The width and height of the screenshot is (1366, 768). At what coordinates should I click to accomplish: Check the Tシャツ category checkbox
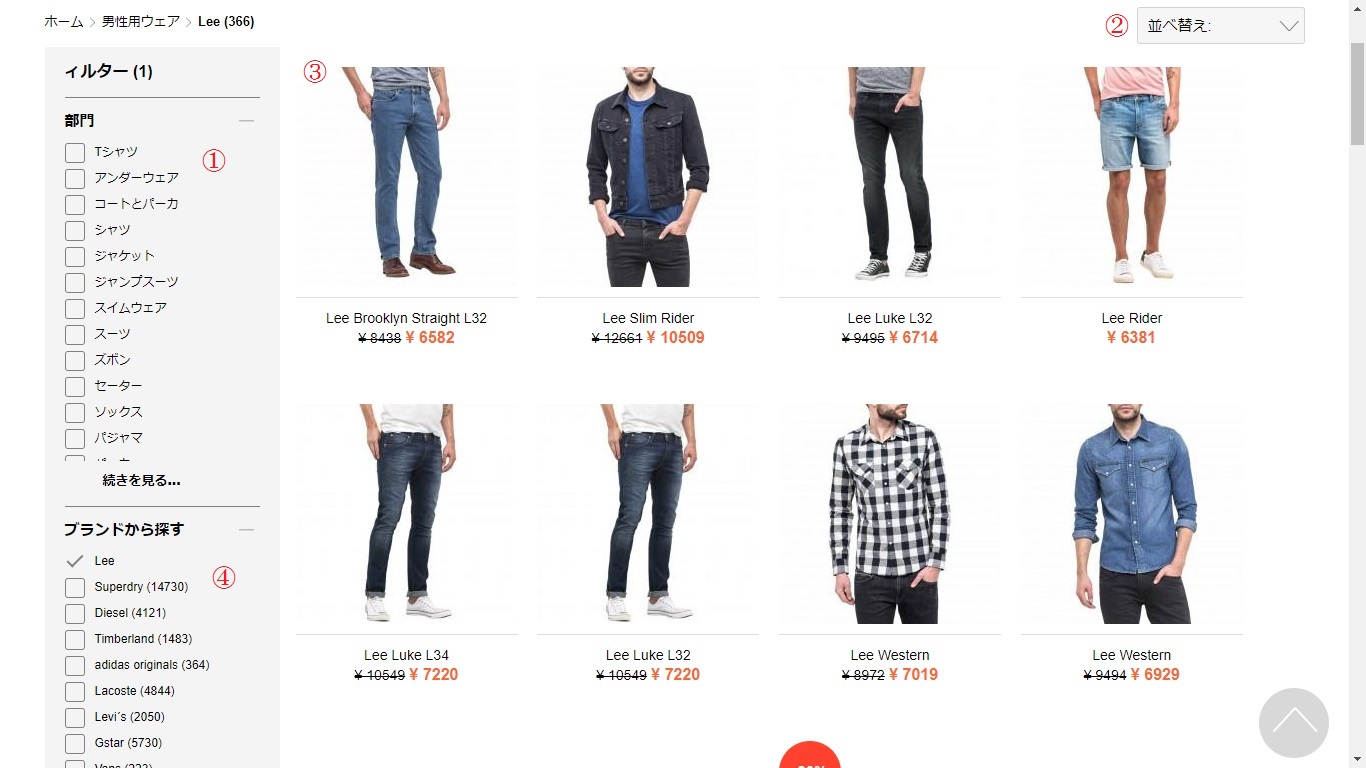75,153
